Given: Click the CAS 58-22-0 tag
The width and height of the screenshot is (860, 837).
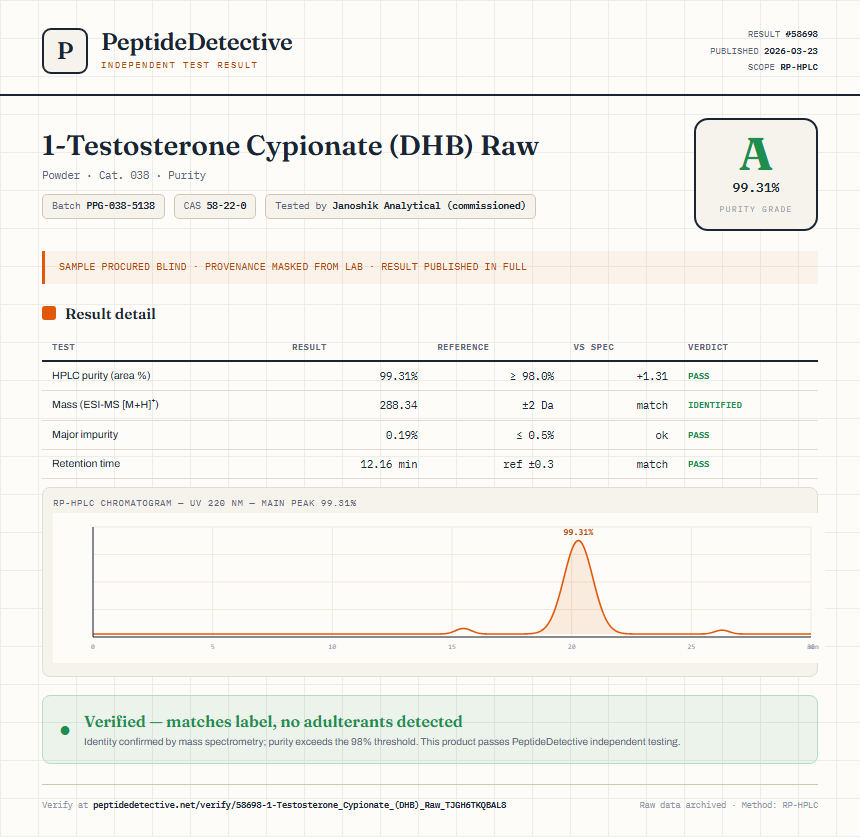Looking at the screenshot, I should click(215, 206).
